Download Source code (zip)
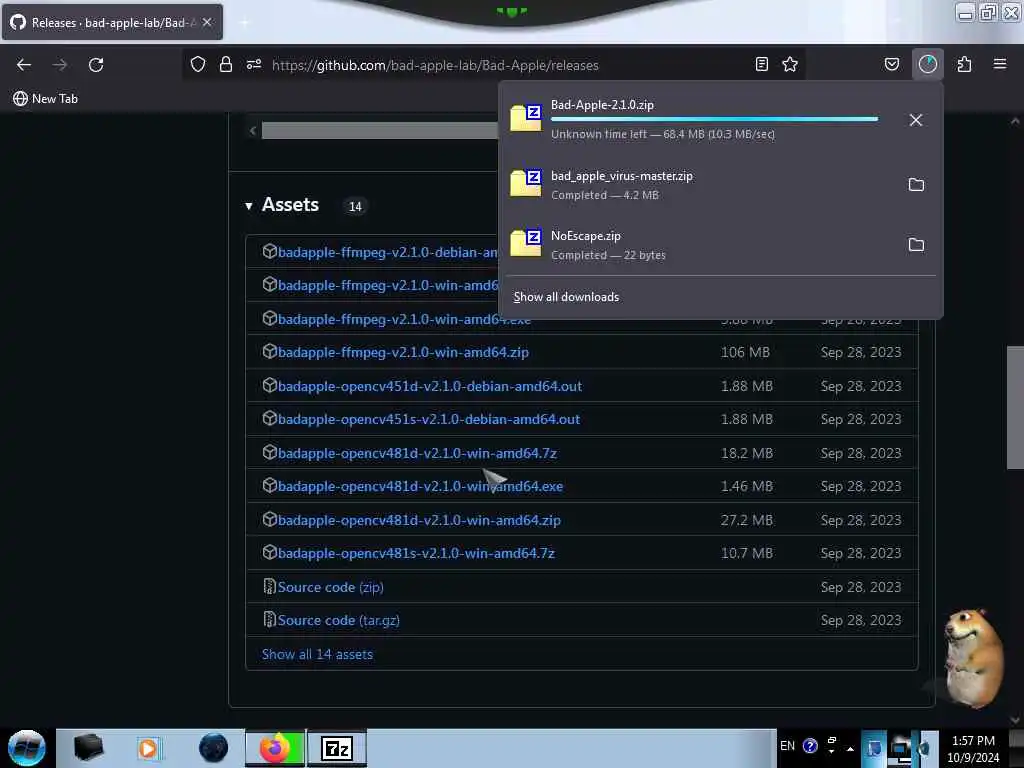The width and height of the screenshot is (1024, 768). 330,587
